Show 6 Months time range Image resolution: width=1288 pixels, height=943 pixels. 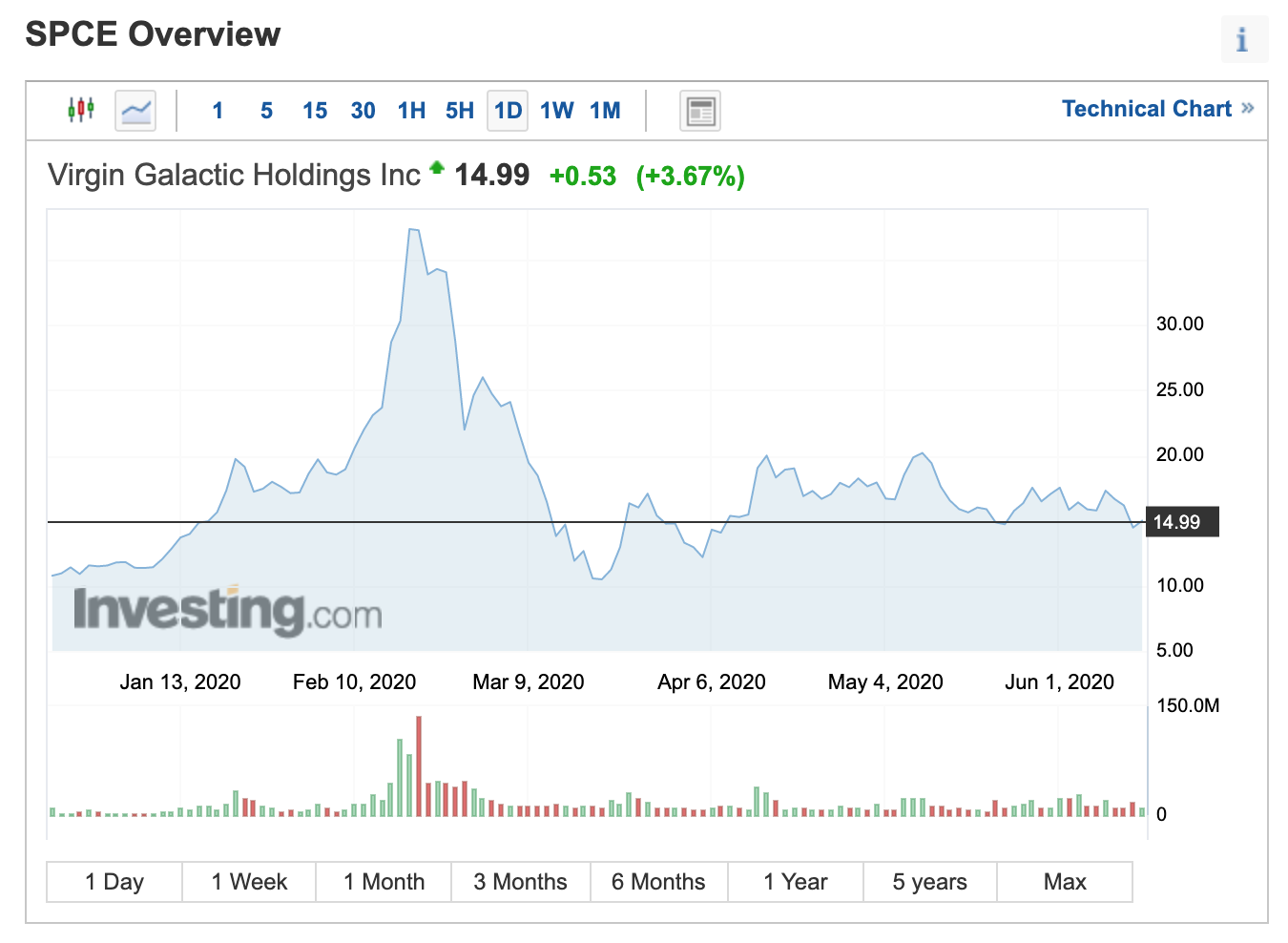point(658,882)
